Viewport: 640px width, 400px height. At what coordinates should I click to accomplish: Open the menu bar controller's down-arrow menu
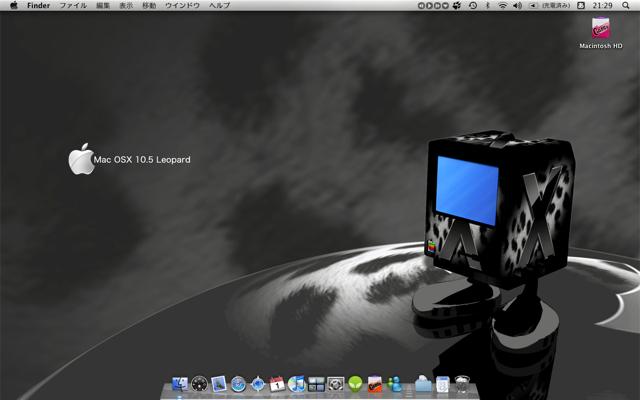tap(445, 5)
